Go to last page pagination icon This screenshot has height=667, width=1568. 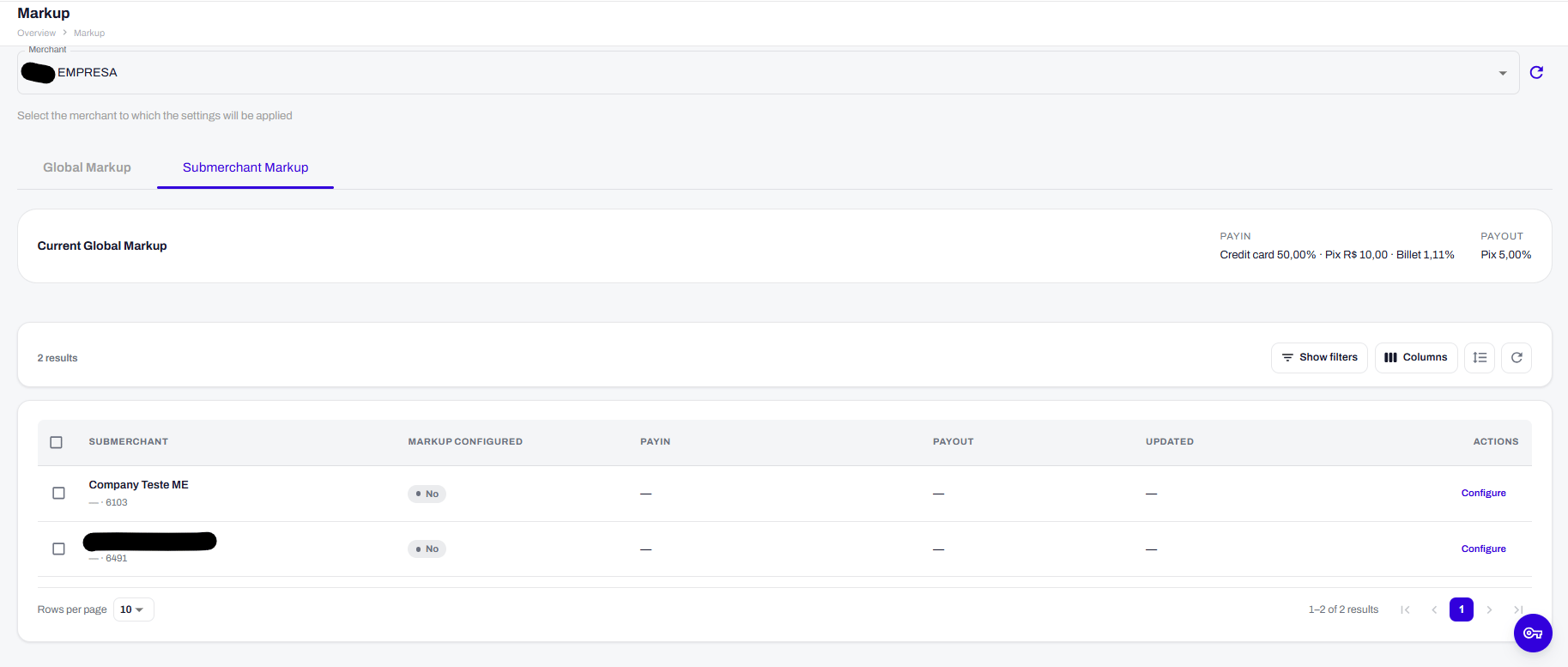pos(1518,609)
